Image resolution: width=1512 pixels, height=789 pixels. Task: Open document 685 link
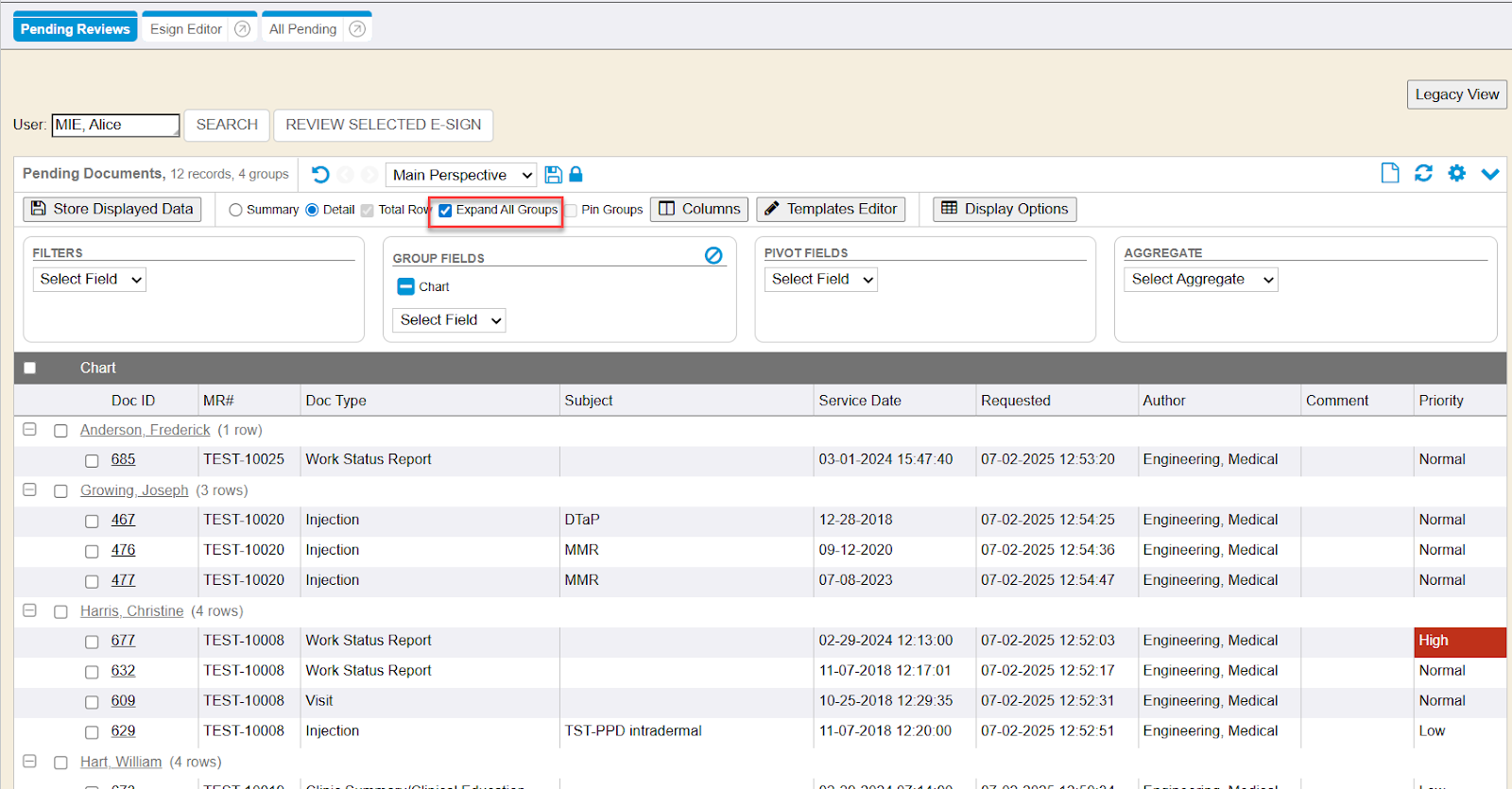pos(123,459)
